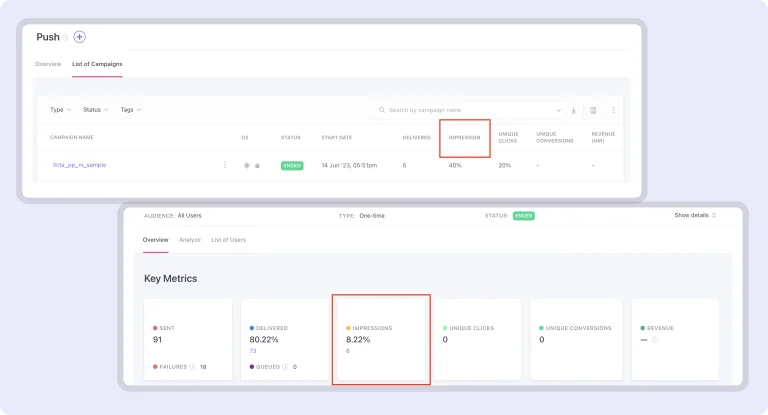The image size is (768, 415).
Task: Click the Android OS icon in campaign row
Action: coord(246,165)
